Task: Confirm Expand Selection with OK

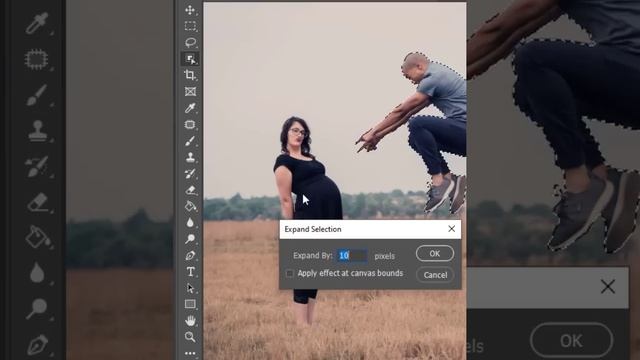Action: click(x=435, y=253)
